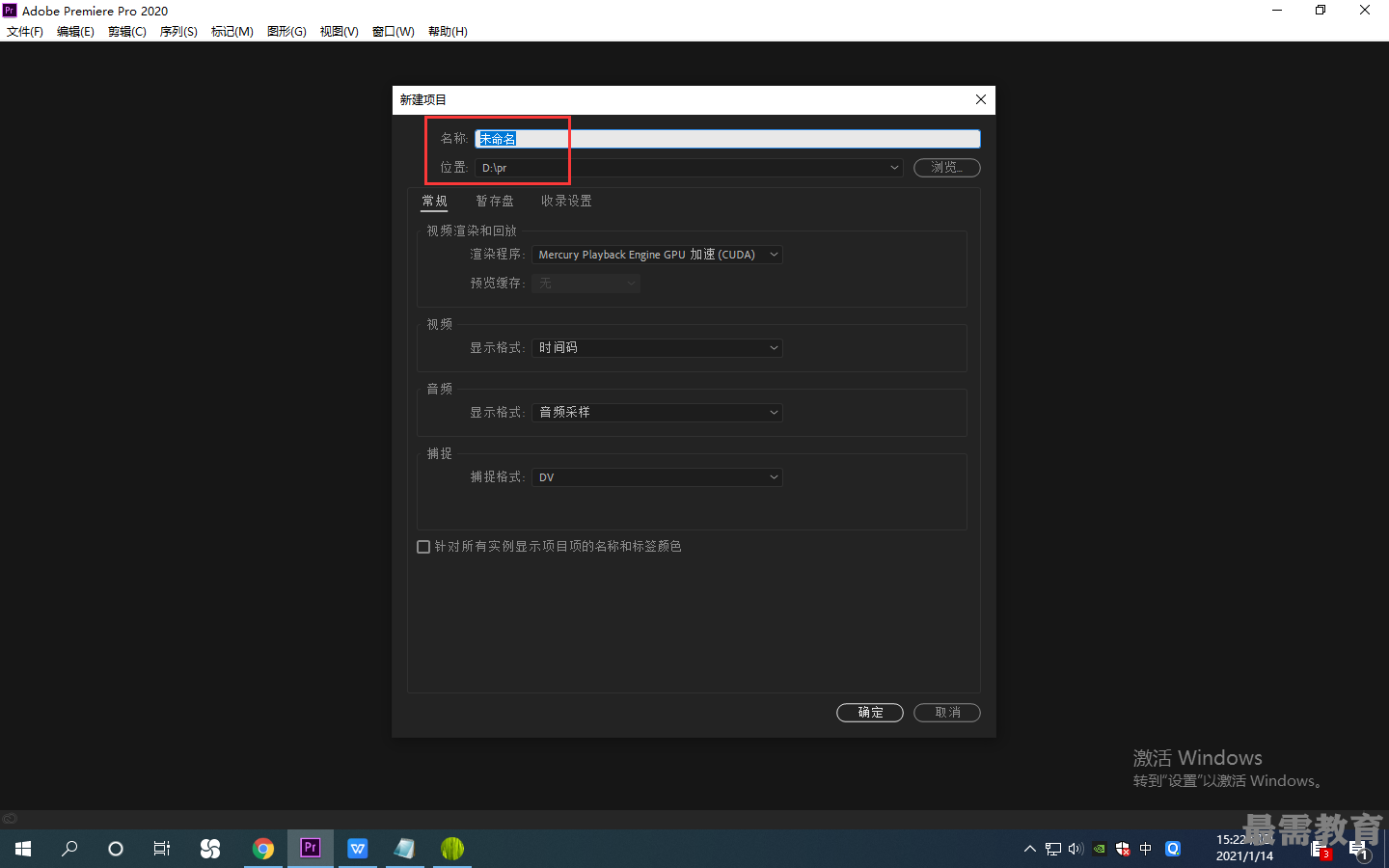Image resolution: width=1389 pixels, height=868 pixels.
Task: Select Premiere Pro taskbar icon
Action: [311, 848]
